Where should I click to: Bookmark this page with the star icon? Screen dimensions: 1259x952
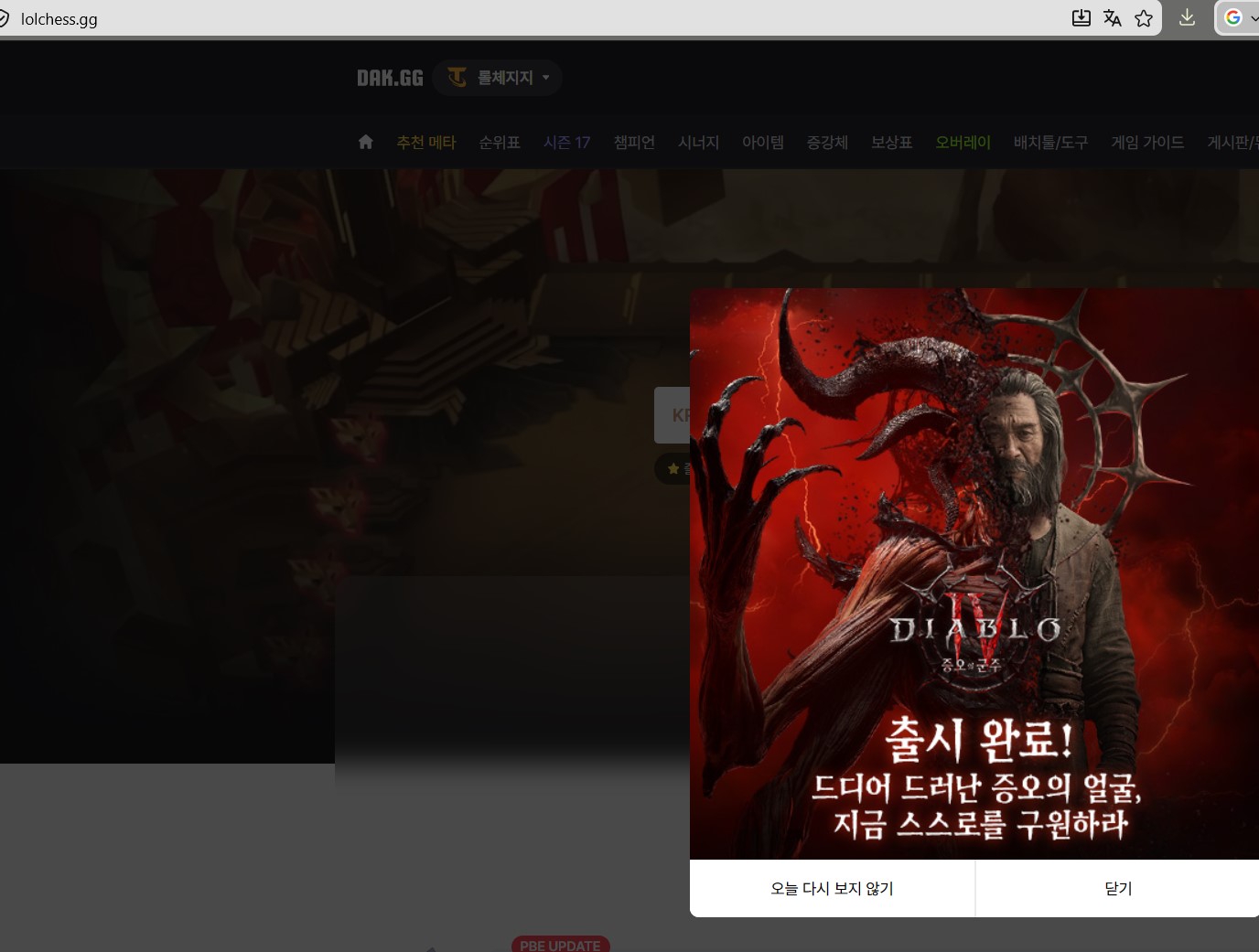pyautogui.click(x=1144, y=18)
